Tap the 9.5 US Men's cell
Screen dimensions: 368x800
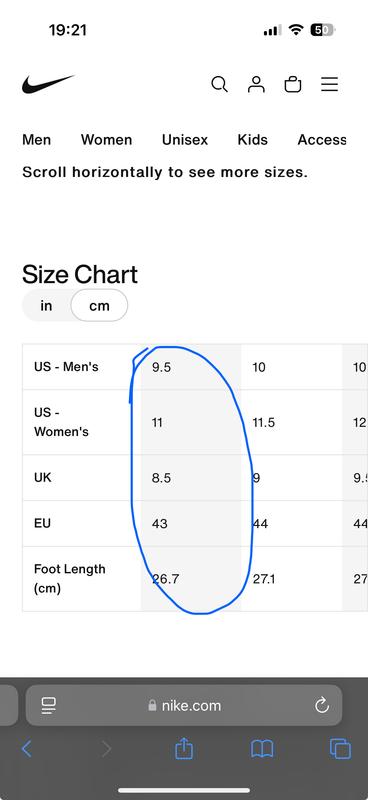coord(191,367)
